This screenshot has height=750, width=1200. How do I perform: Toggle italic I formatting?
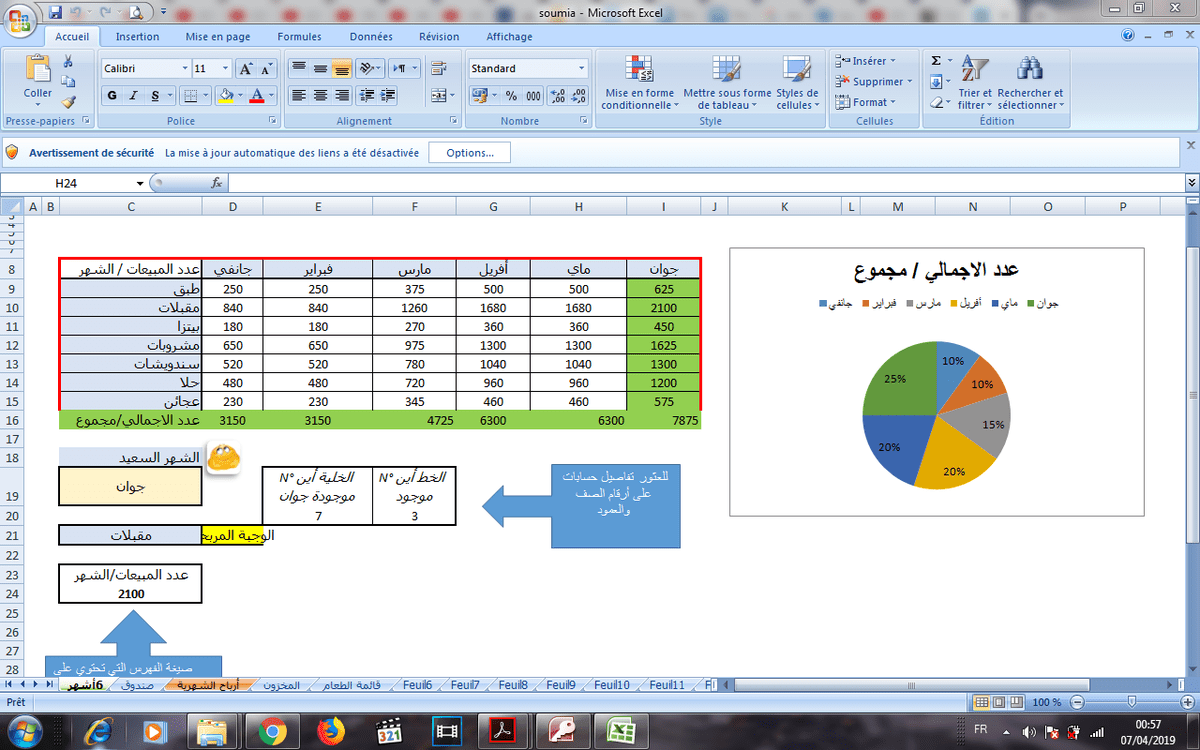(x=134, y=96)
